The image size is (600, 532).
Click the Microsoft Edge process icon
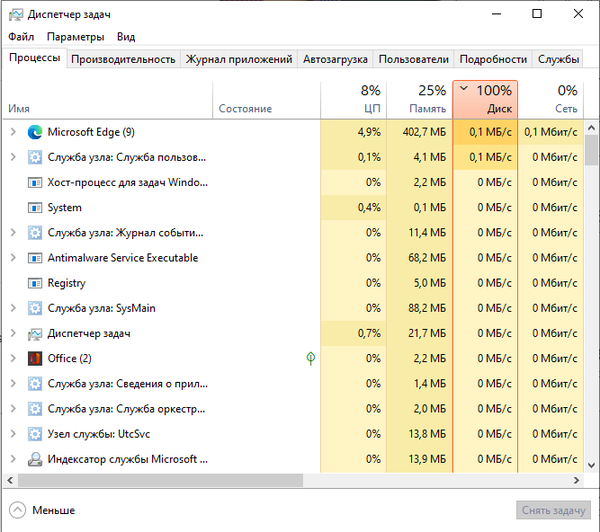35,132
